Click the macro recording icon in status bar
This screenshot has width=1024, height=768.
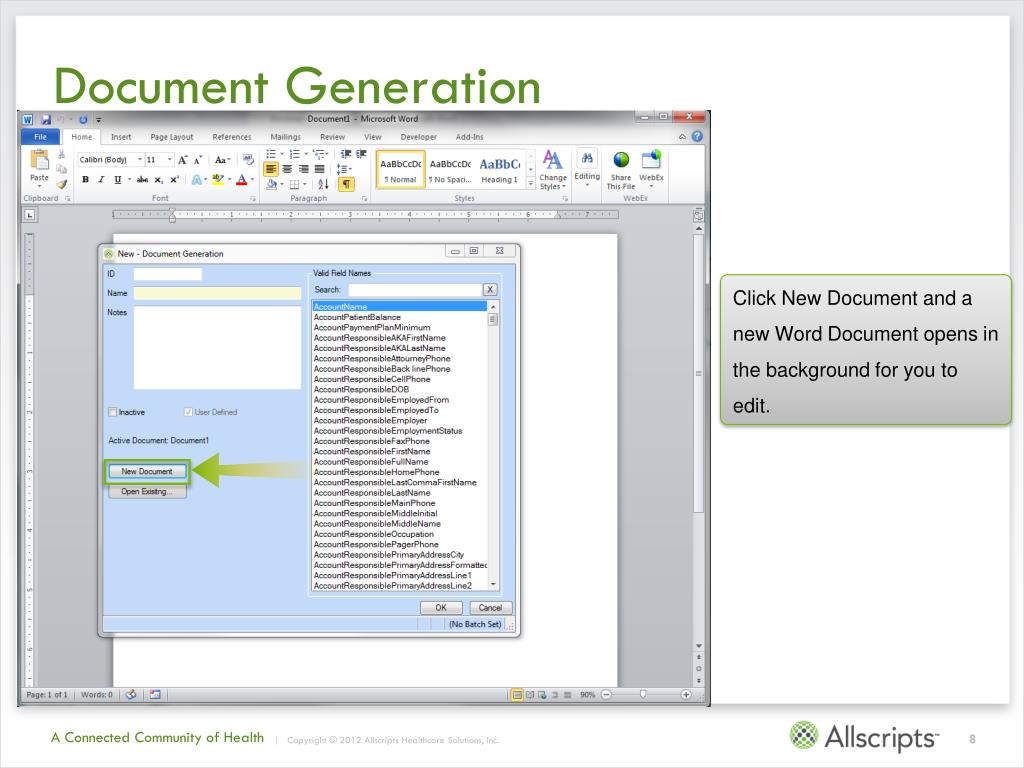point(155,695)
